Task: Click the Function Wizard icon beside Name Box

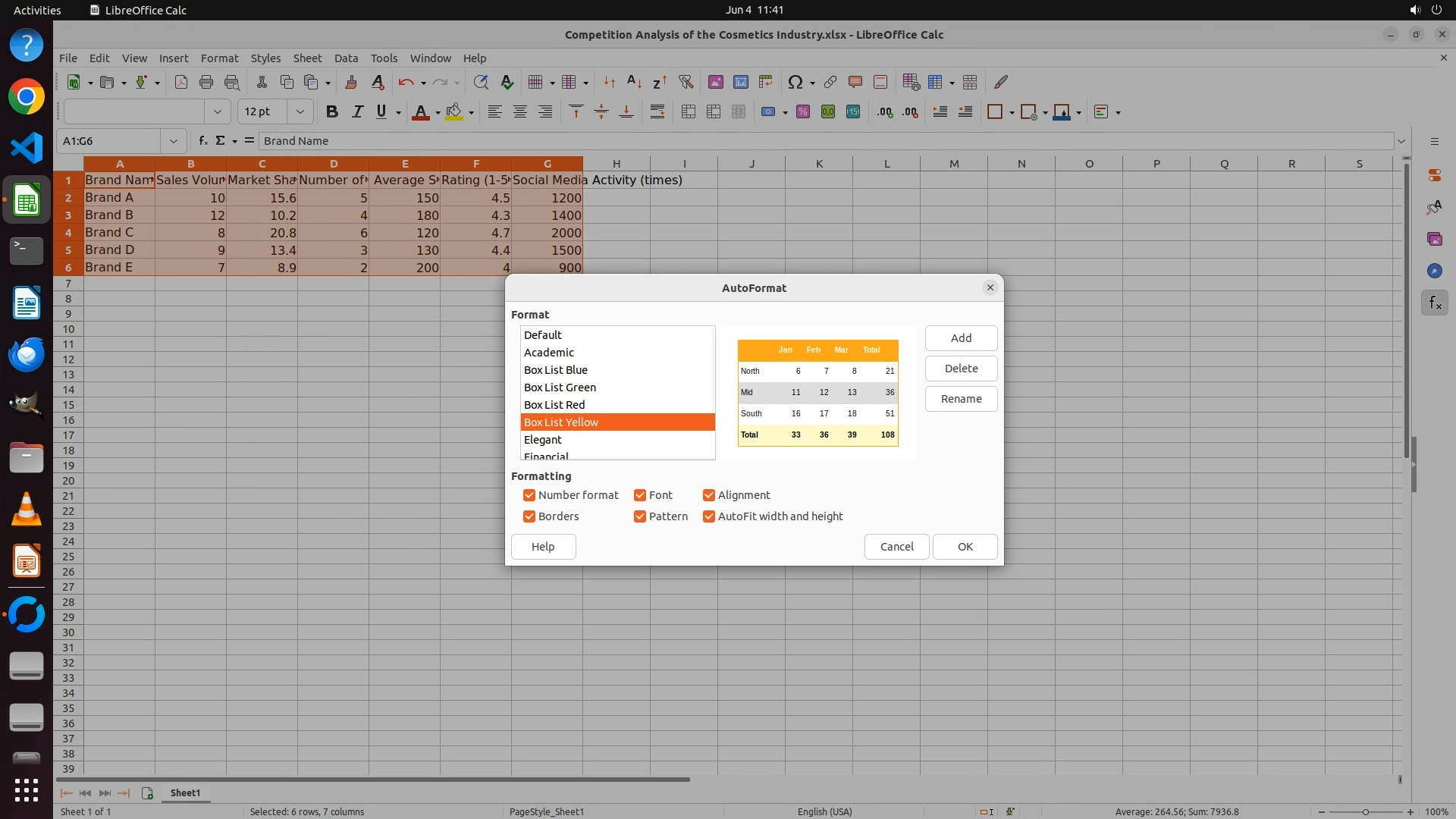Action: click(x=202, y=141)
